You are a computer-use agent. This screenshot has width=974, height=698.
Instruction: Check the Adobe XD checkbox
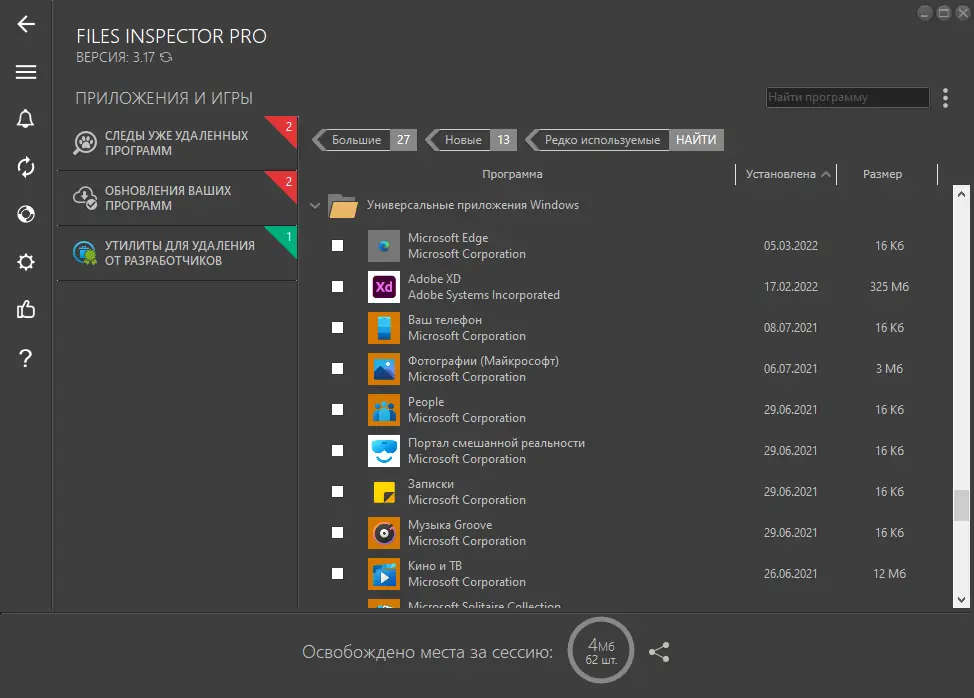(x=337, y=287)
